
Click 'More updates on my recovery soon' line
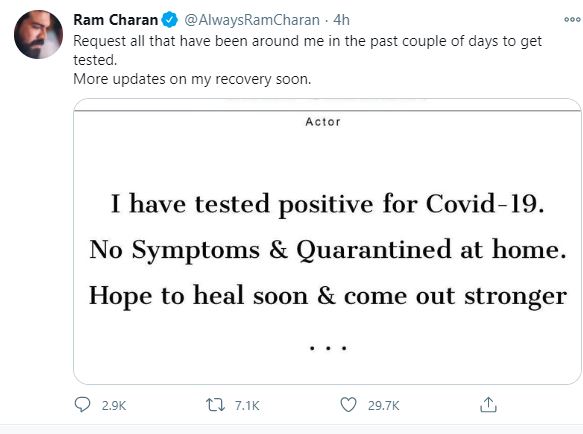point(192,79)
